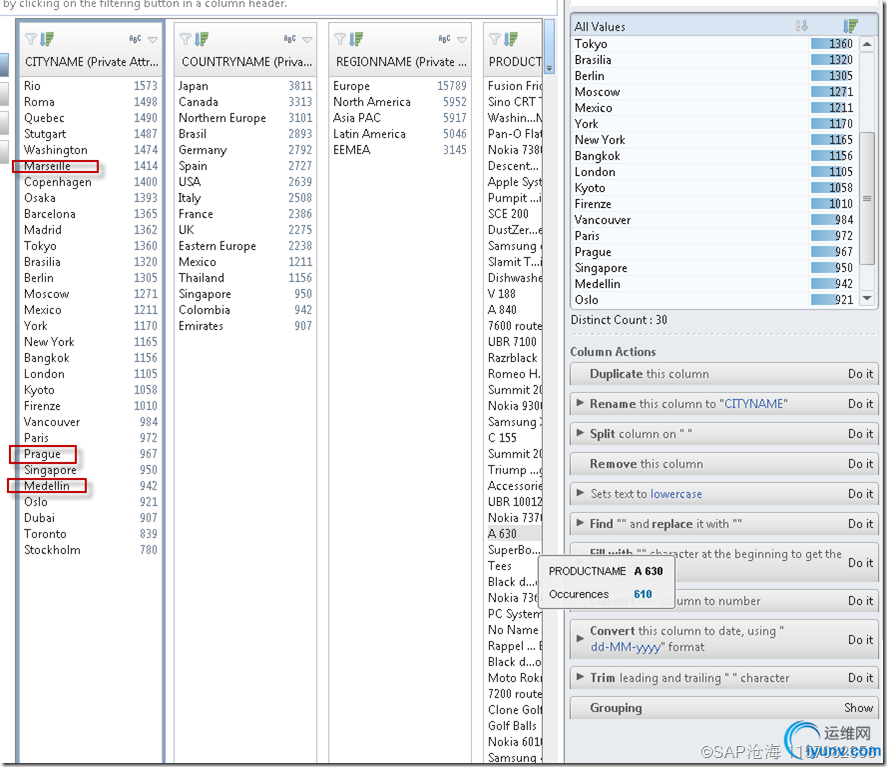Image resolution: width=887 pixels, height=767 pixels.
Task: Click the REGIONNAME (Private ... column title
Action: 401,62
